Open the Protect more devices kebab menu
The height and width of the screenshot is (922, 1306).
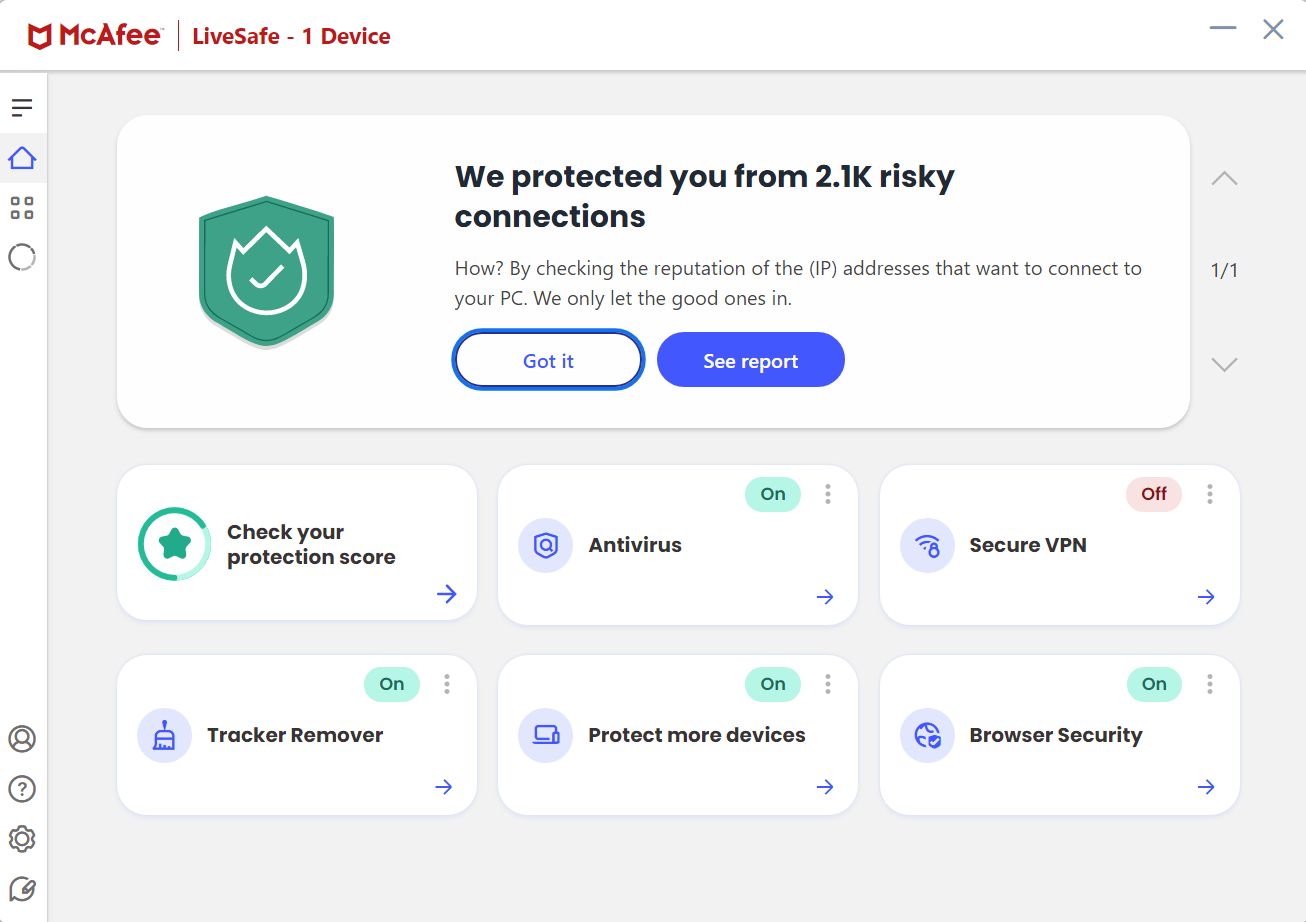click(x=828, y=684)
